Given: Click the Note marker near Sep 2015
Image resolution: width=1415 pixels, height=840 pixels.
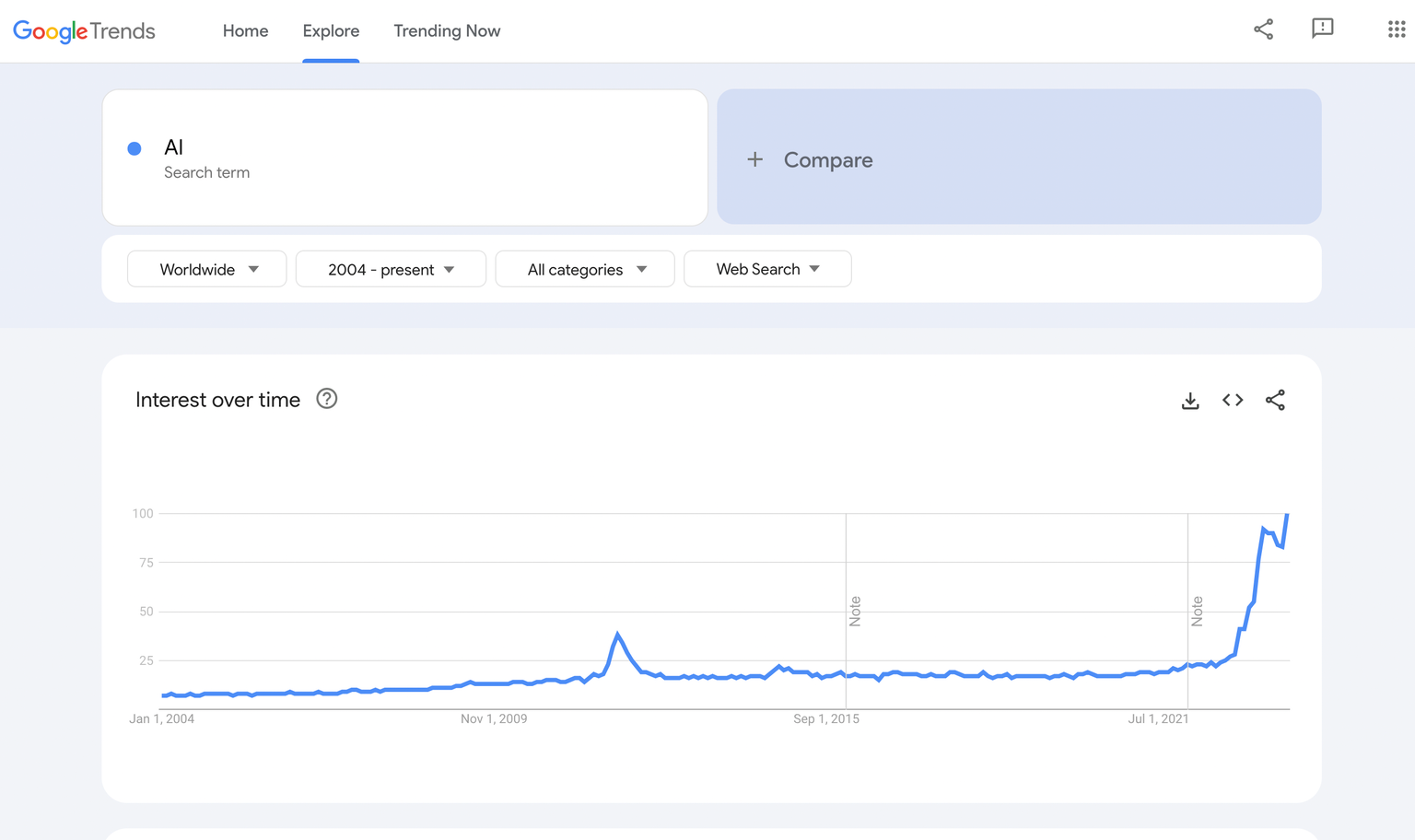Looking at the screenshot, I should [855, 611].
